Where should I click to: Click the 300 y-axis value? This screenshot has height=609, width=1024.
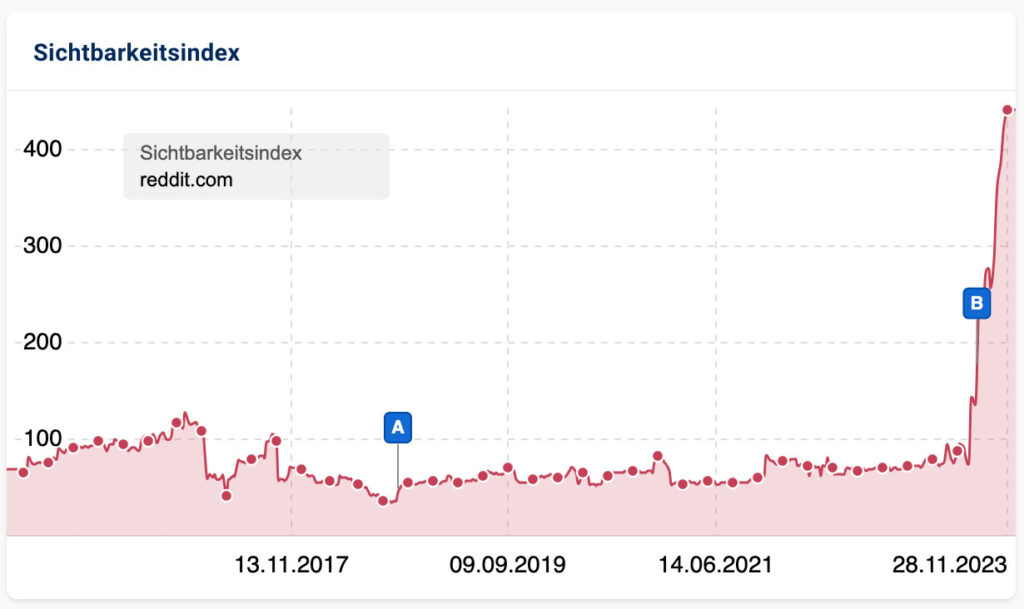pos(42,246)
